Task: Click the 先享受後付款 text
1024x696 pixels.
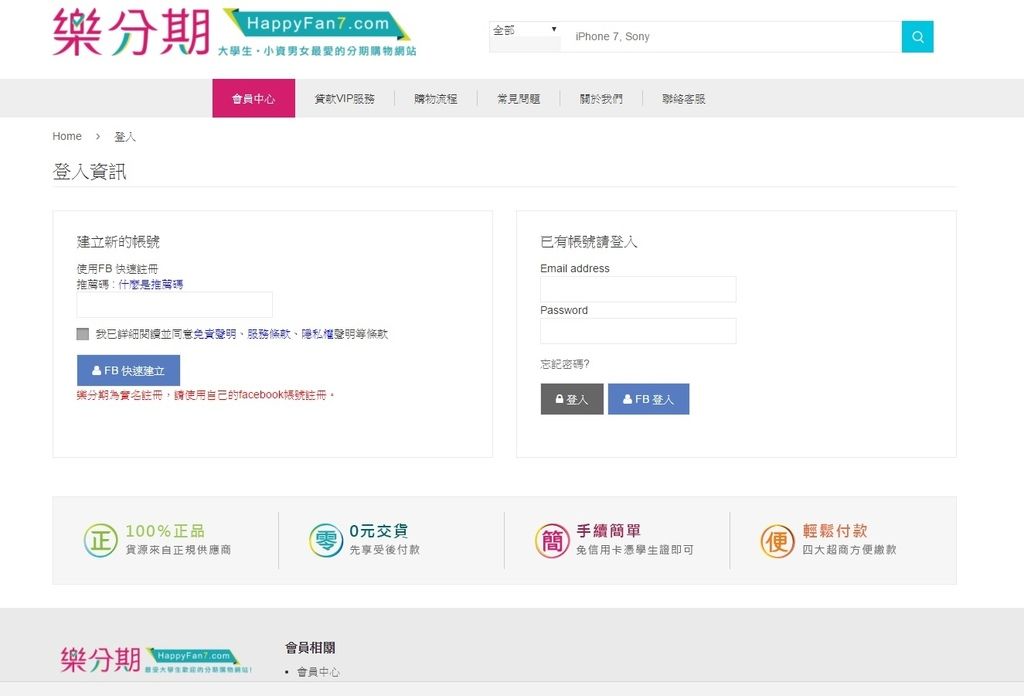Action: tap(385, 550)
